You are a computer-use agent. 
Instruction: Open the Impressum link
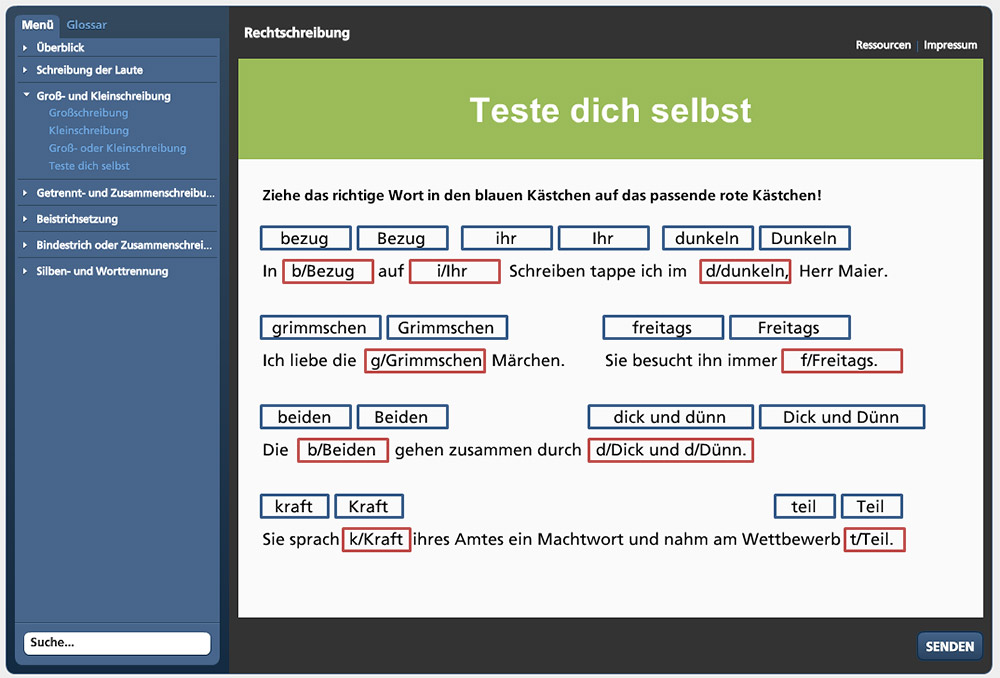[x=950, y=45]
